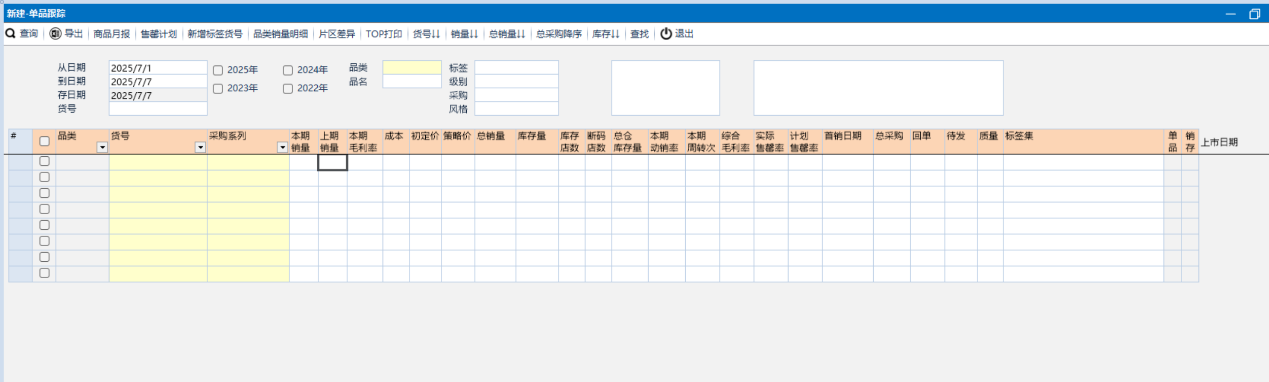The image size is (1269, 382).
Task: Click the 上期销量 column header
Action: coord(332,141)
